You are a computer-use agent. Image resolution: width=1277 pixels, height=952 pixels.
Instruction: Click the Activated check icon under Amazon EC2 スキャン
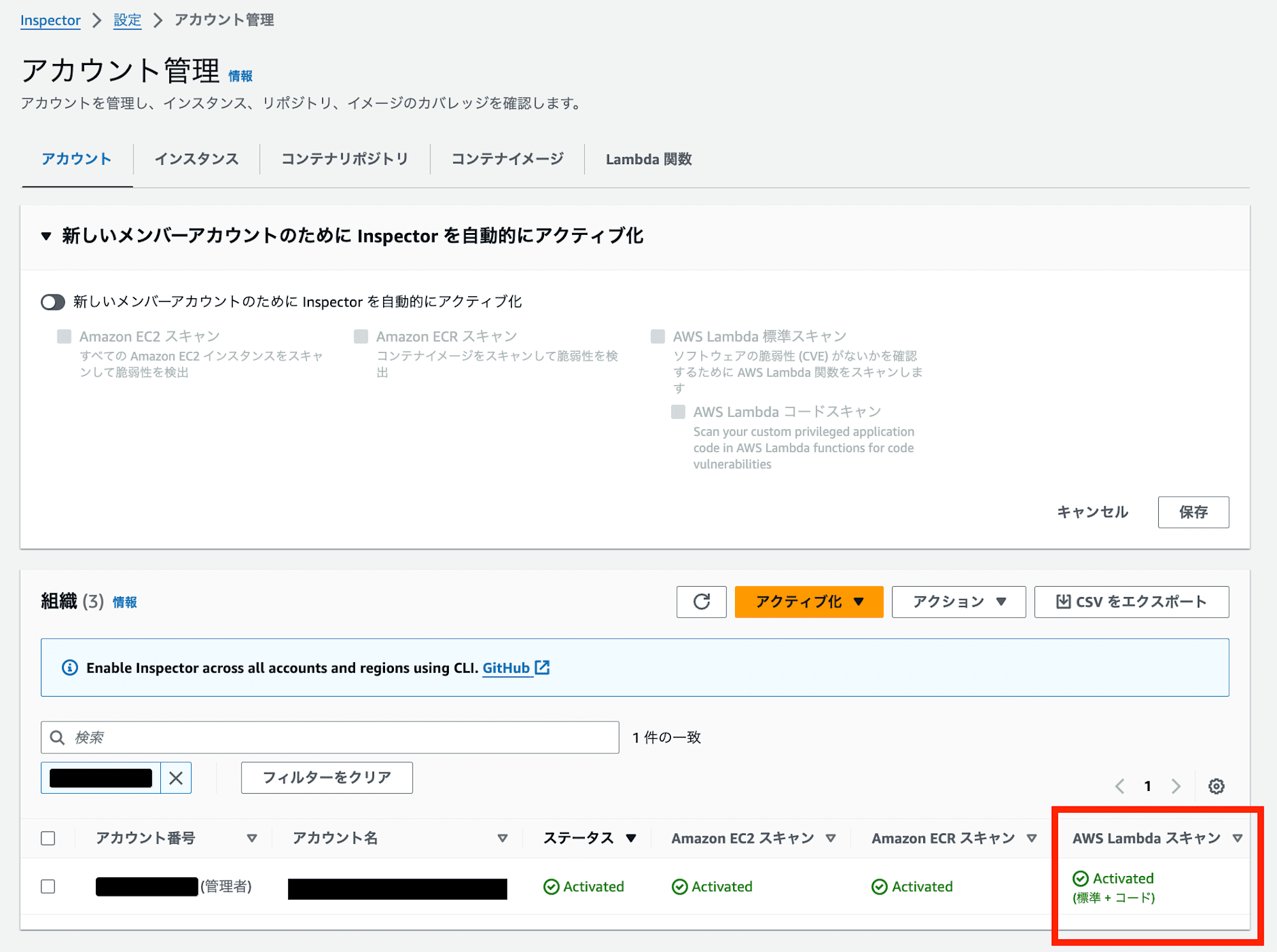click(x=680, y=887)
